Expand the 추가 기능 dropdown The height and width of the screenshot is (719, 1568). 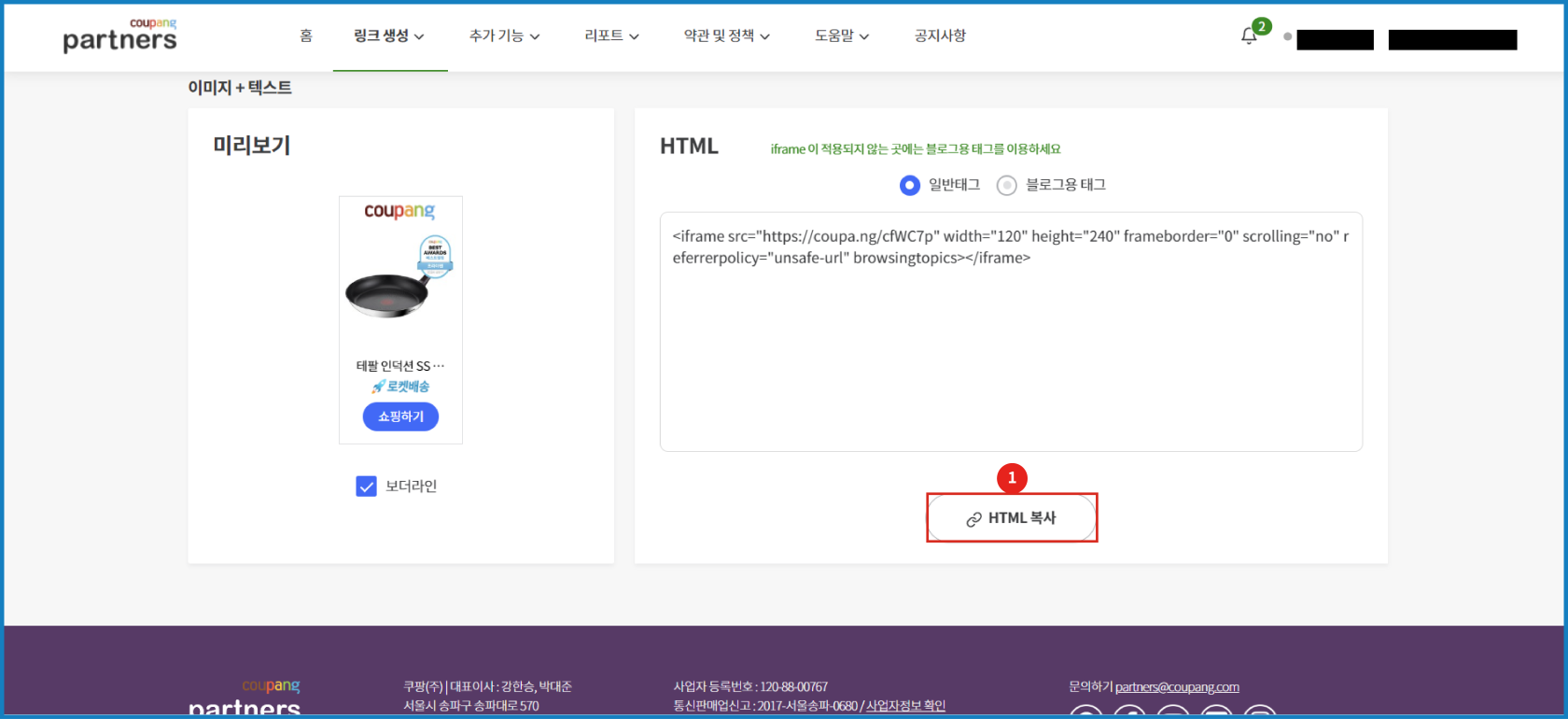click(x=504, y=36)
